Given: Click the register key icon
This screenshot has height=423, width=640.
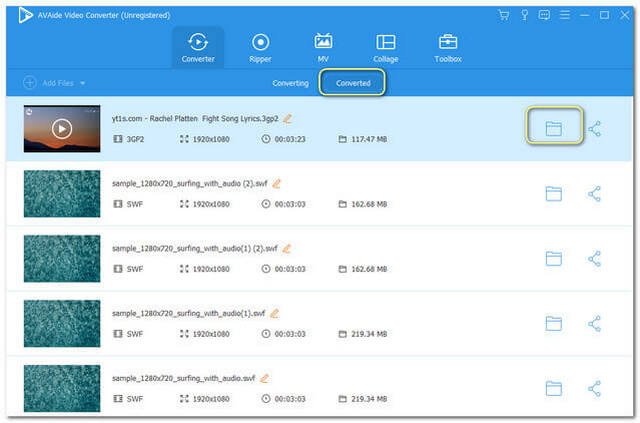Looking at the screenshot, I should pyautogui.click(x=524, y=15).
